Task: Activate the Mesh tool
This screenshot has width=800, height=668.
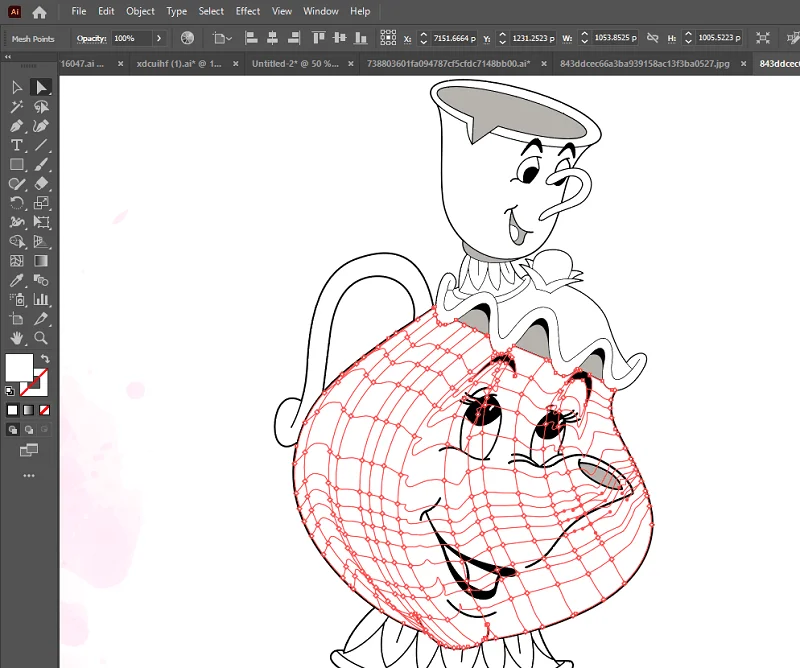Action: 16,261
